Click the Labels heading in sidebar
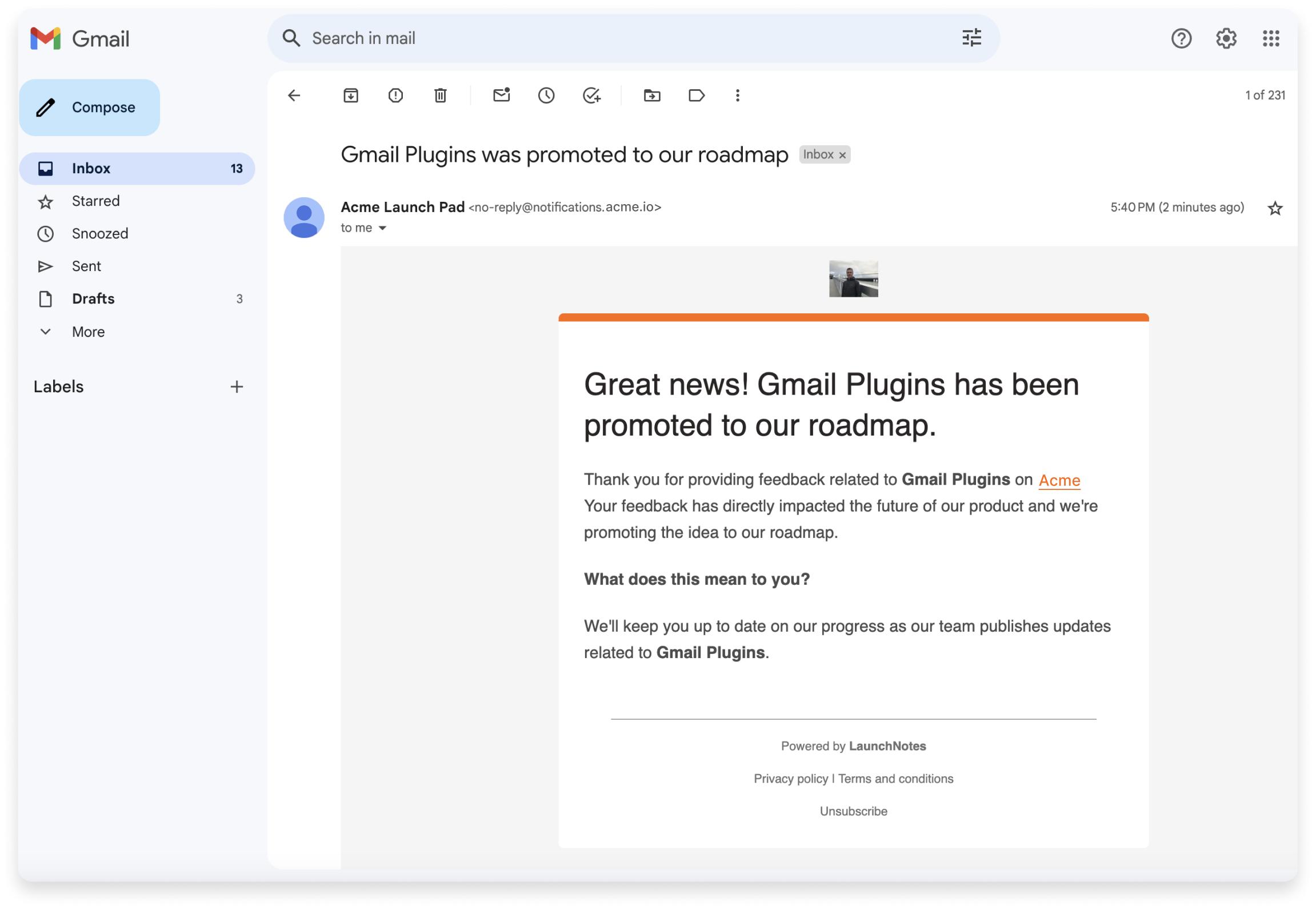 tap(59, 387)
